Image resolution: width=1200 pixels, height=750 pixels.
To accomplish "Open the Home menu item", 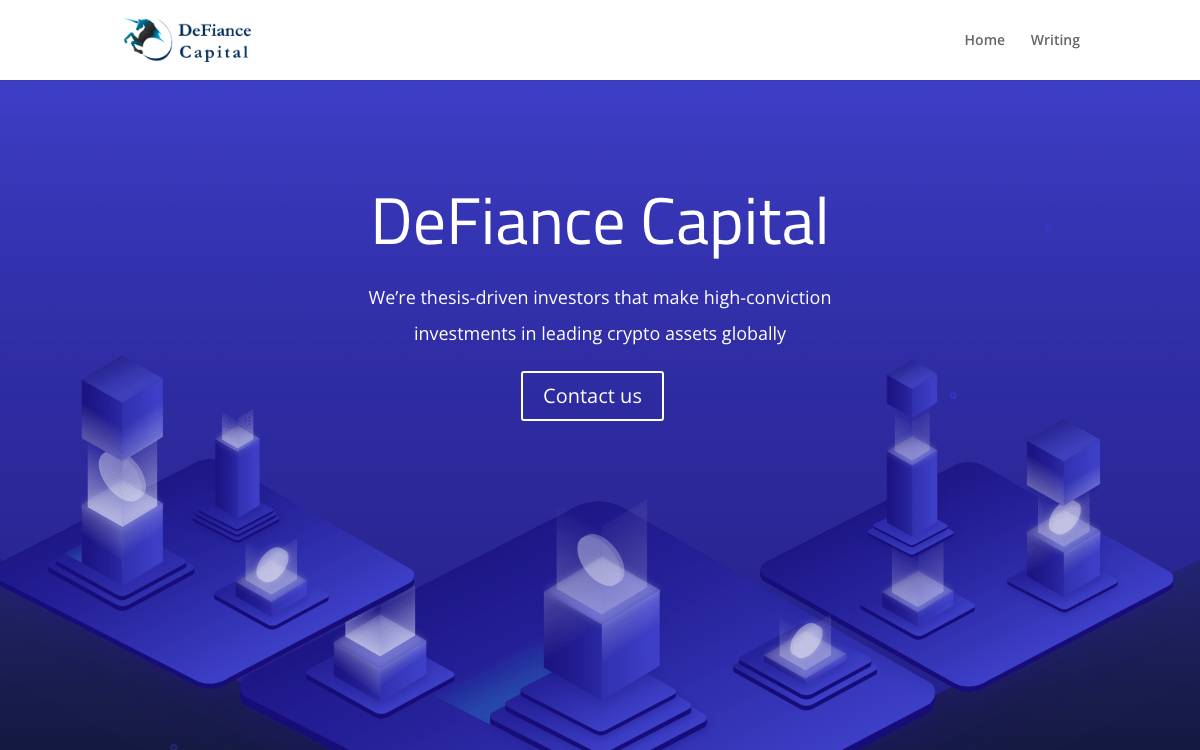I will point(984,40).
